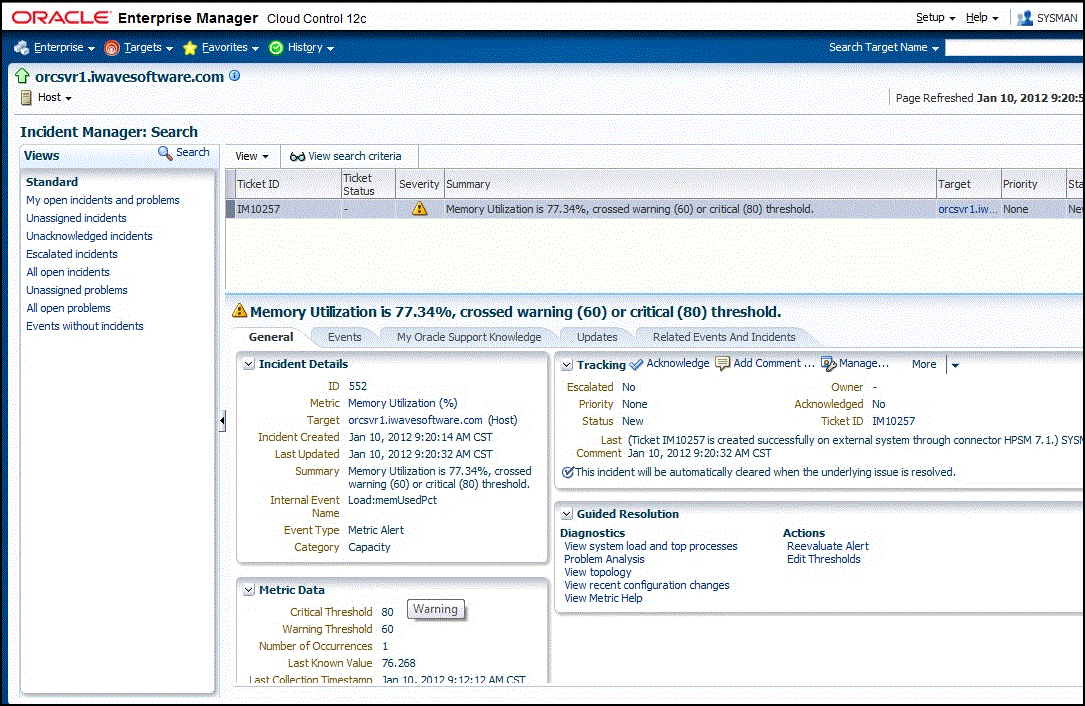Collapse the Tracking section
Viewport: 1085px width, 706px height.
pos(567,365)
